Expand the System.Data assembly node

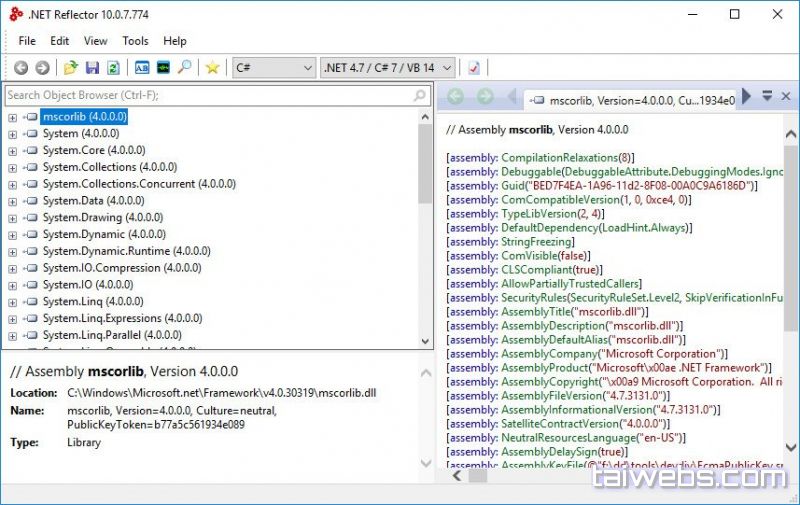(13, 201)
